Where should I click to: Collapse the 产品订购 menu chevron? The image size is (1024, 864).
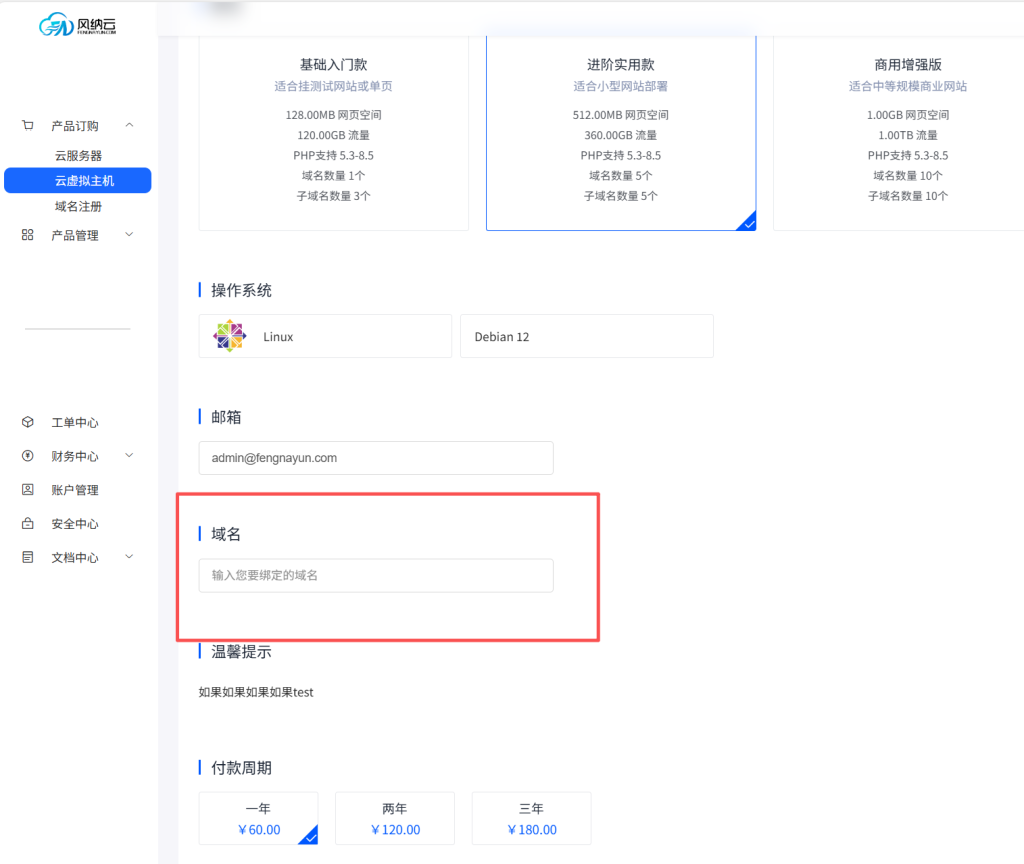click(x=129, y=126)
